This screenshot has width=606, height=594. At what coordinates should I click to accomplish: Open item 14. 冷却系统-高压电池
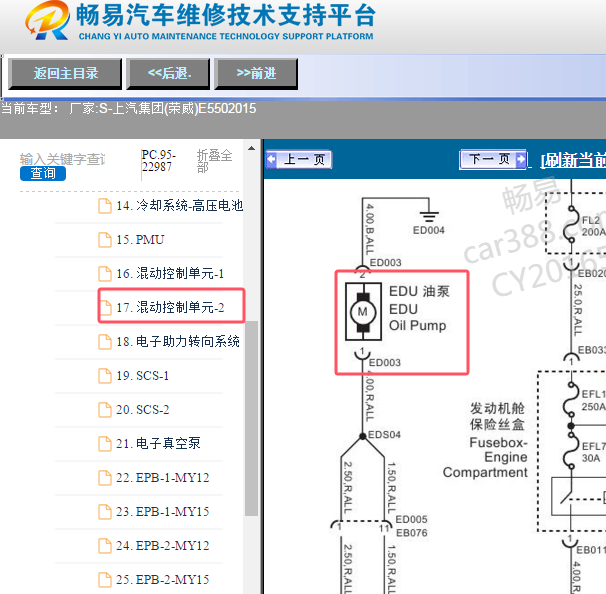pos(180,206)
